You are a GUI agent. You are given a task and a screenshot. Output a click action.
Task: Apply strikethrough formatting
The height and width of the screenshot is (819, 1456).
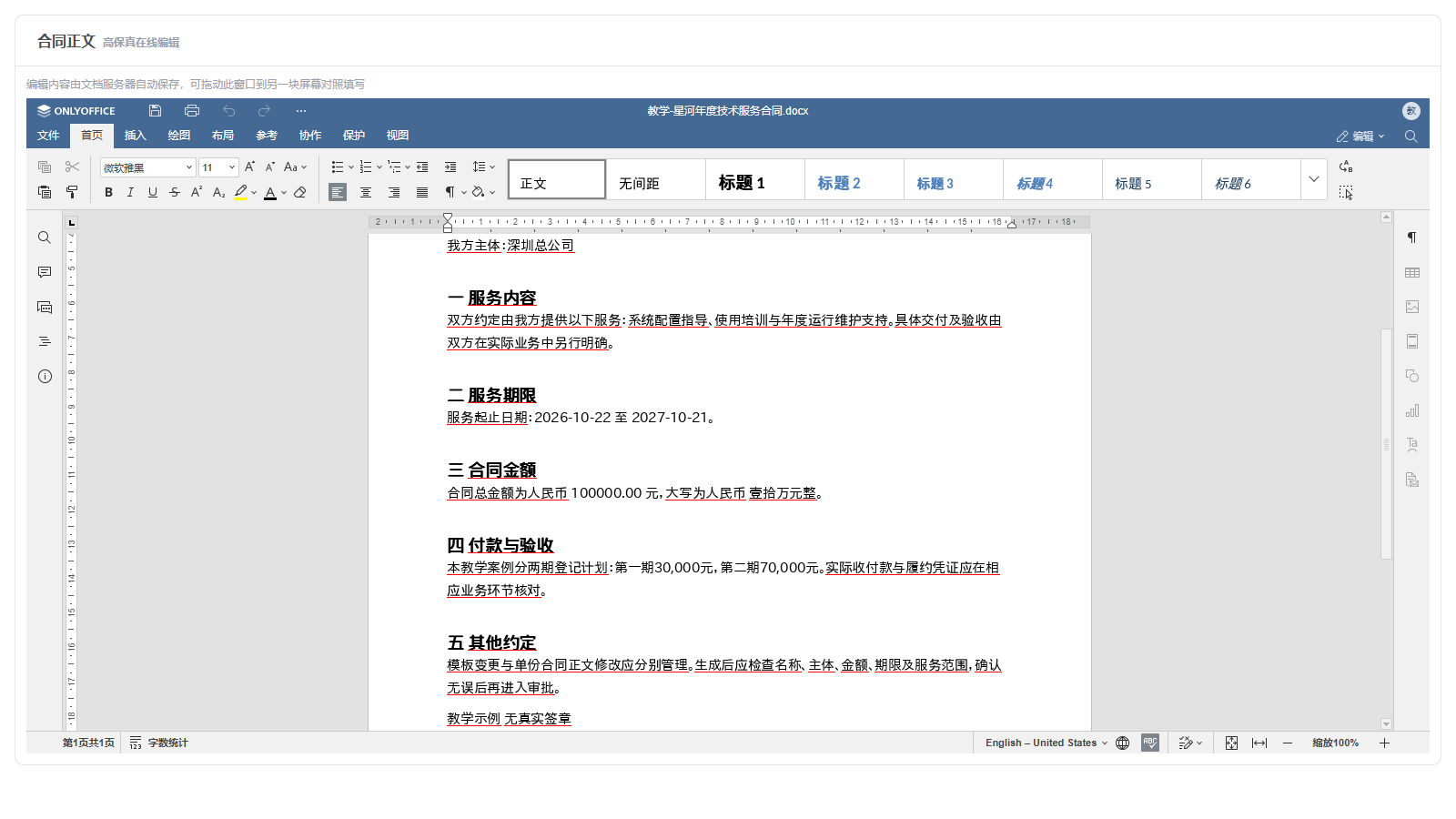tap(174, 192)
